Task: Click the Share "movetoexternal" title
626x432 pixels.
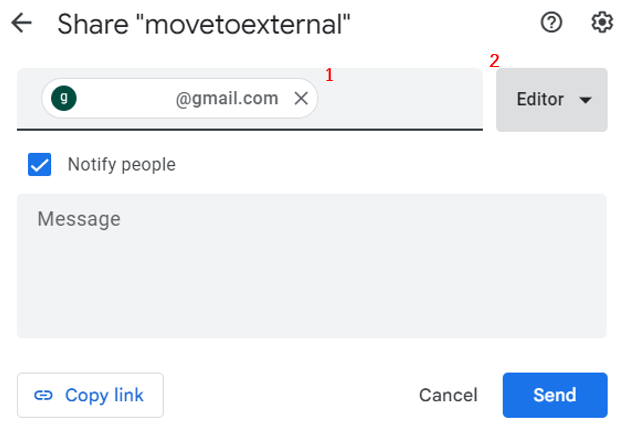Action: [204, 23]
